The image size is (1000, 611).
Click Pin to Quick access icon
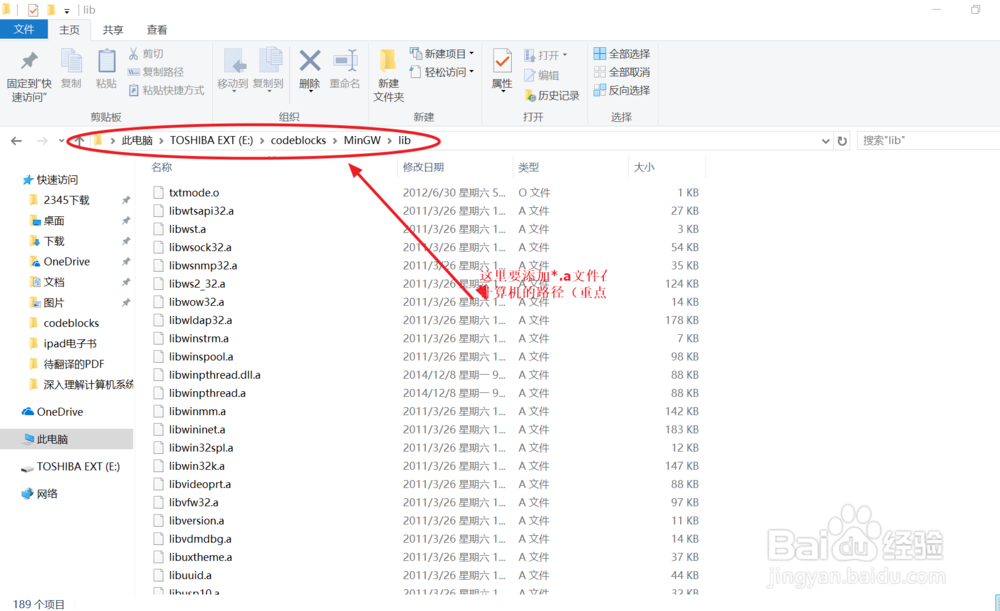[x=29, y=62]
